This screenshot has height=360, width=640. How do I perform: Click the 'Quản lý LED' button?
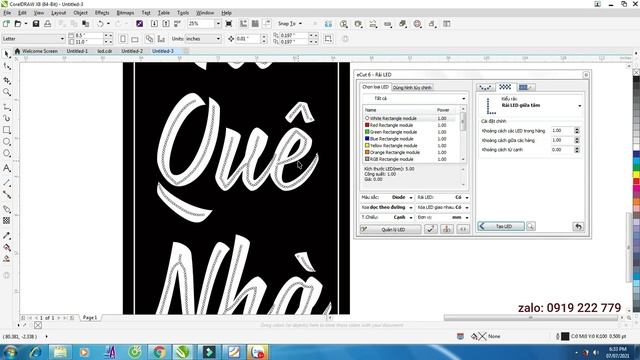pos(391,229)
